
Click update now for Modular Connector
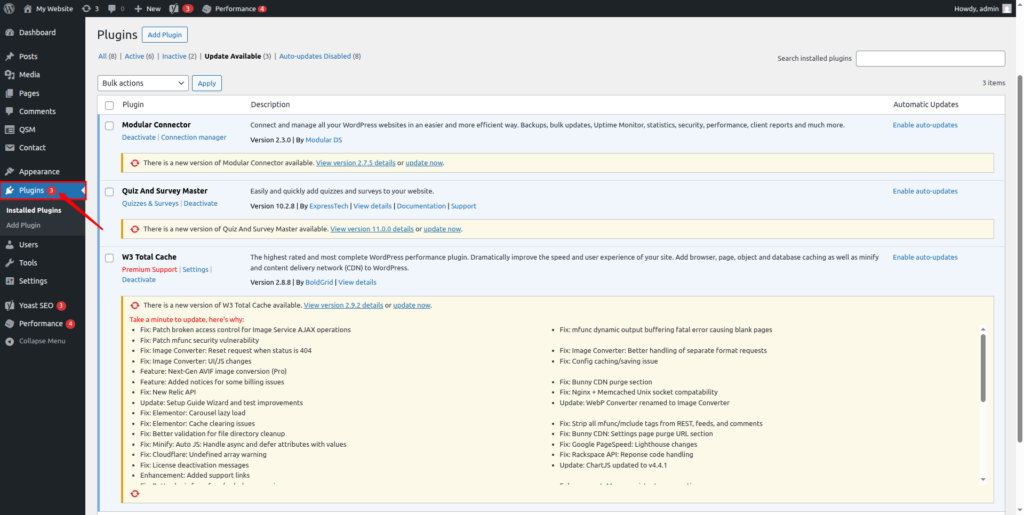tap(424, 163)
